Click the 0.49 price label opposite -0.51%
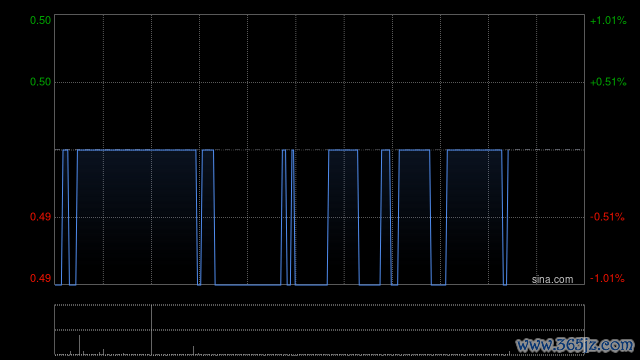 (40, 217)
